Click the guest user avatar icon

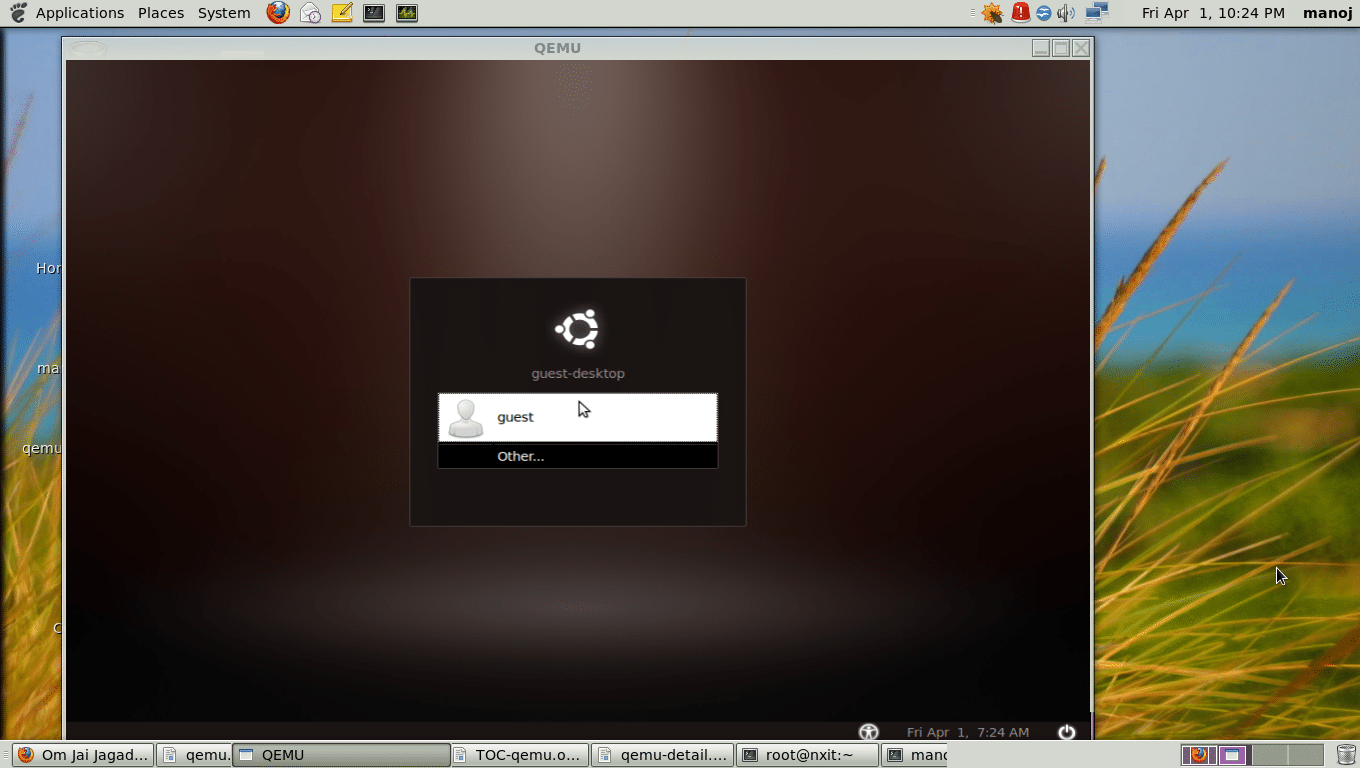coord(465,418)
